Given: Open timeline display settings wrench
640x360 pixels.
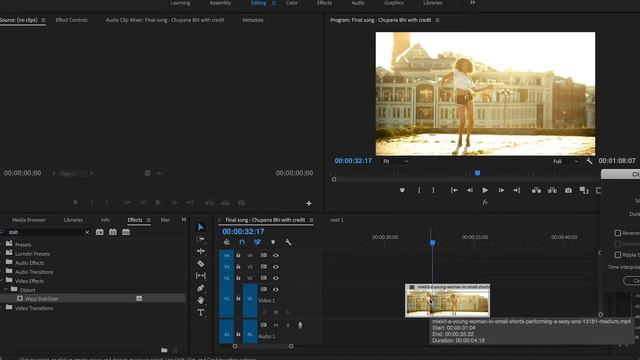Looking at the screenshot, I should pyautogui.click(x=288, y=242).
